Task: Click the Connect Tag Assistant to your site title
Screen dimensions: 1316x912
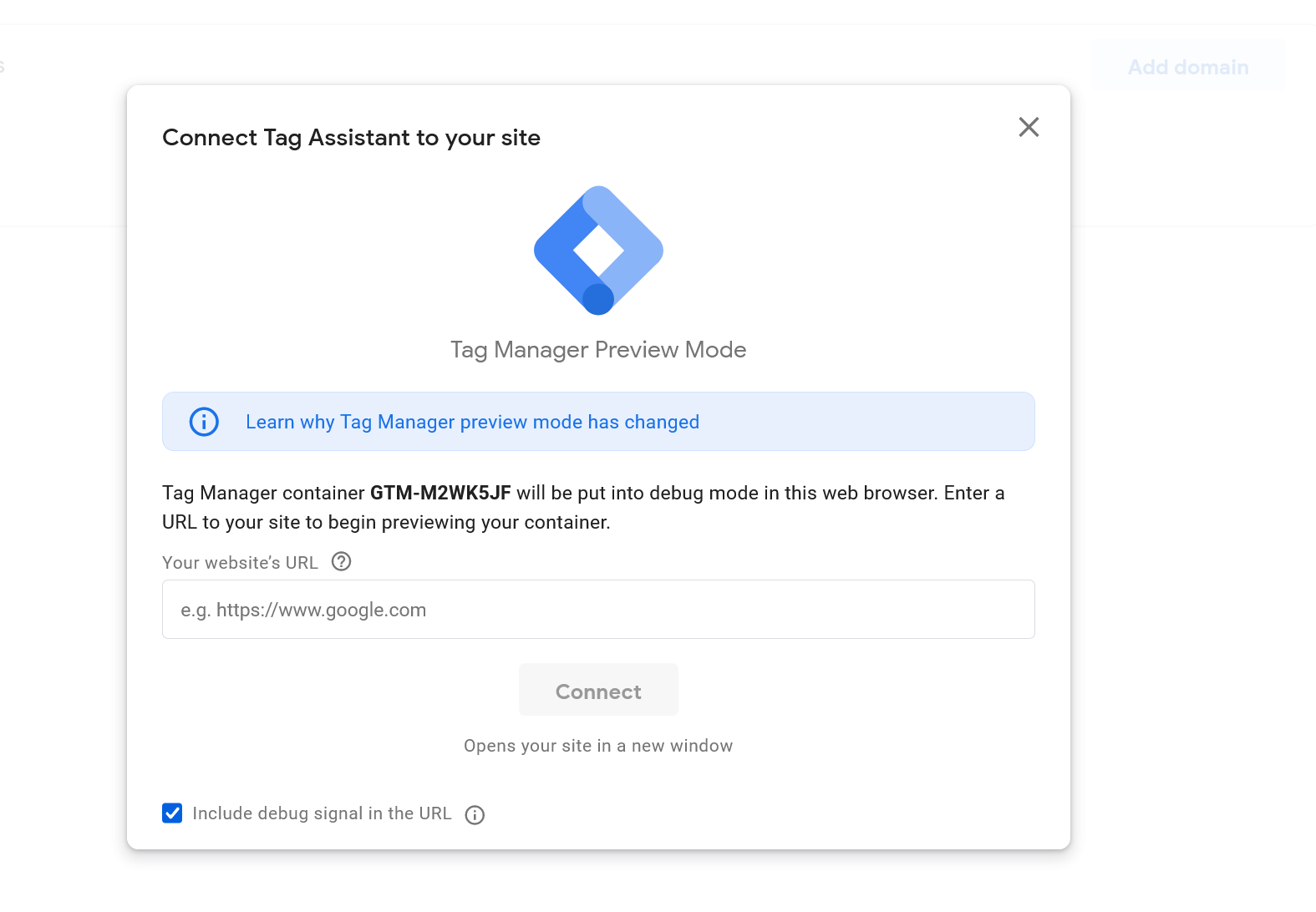Action: [351, 138]
